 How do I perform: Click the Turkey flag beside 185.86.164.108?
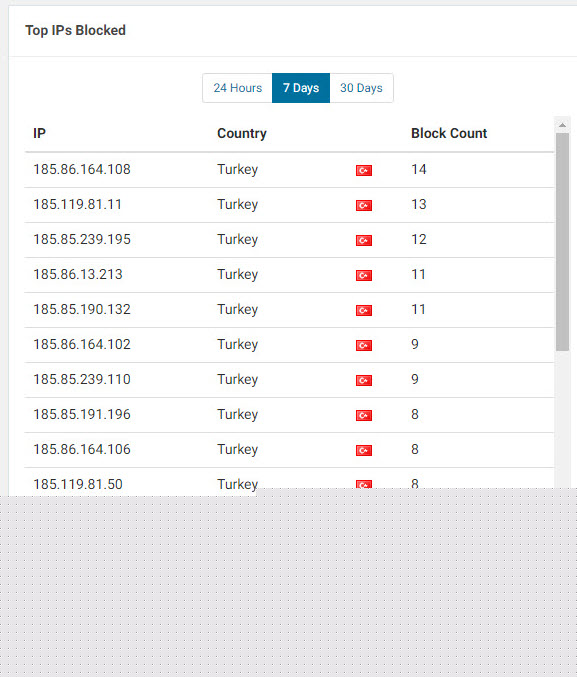point(364,170)
